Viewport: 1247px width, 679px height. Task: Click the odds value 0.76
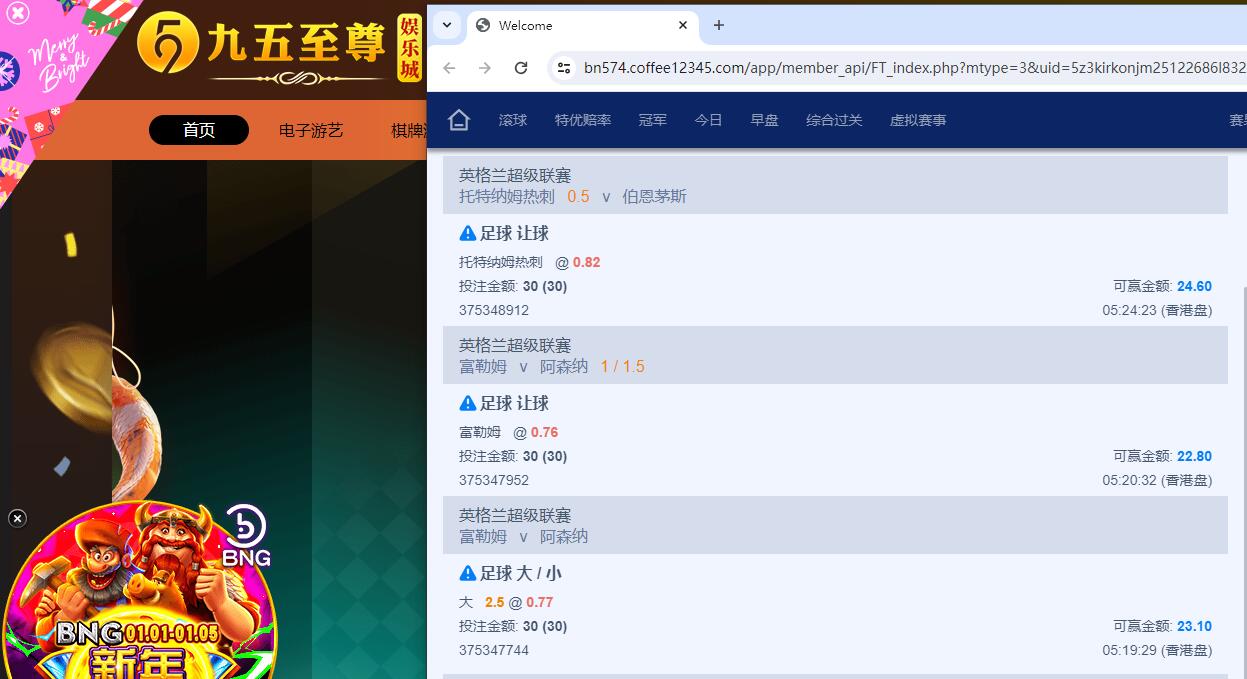545,432
